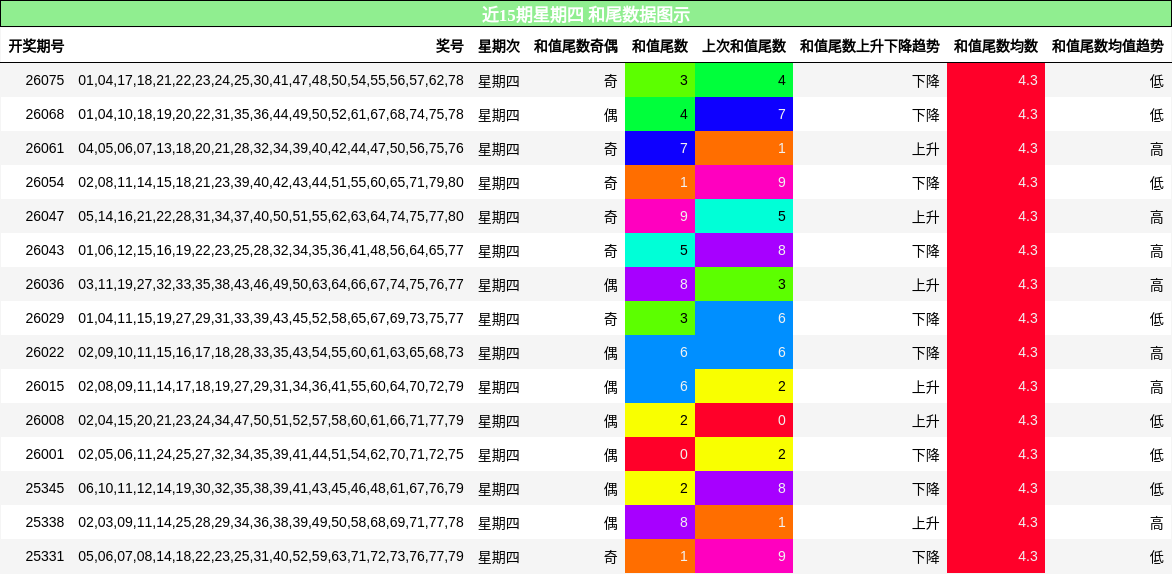Viewport: 1172px width, 574px height.
Task: Select draw number 26047
Action: tap(45, 216)
